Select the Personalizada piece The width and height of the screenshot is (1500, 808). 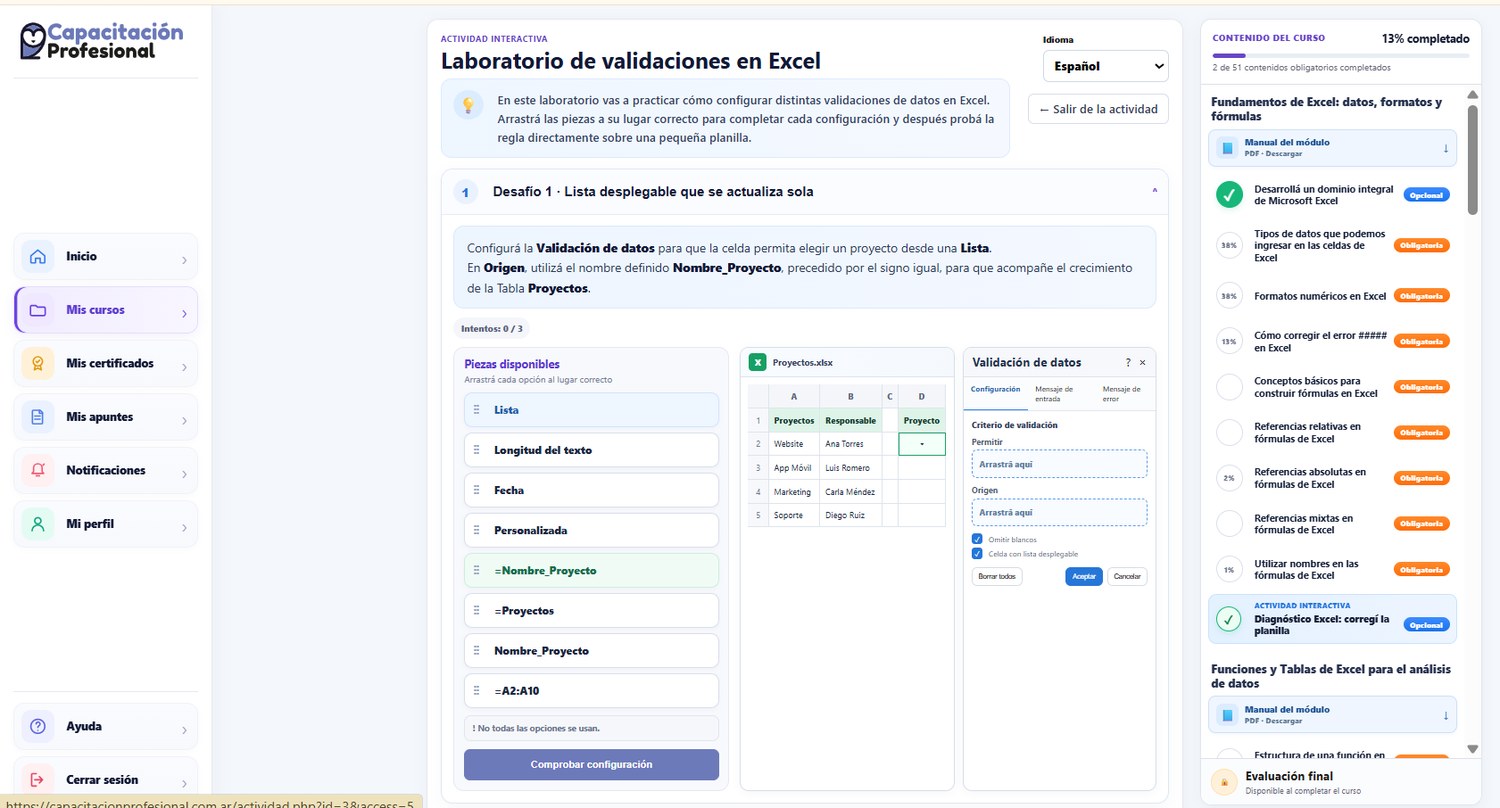pyautogui.click(x=591, y=530)
